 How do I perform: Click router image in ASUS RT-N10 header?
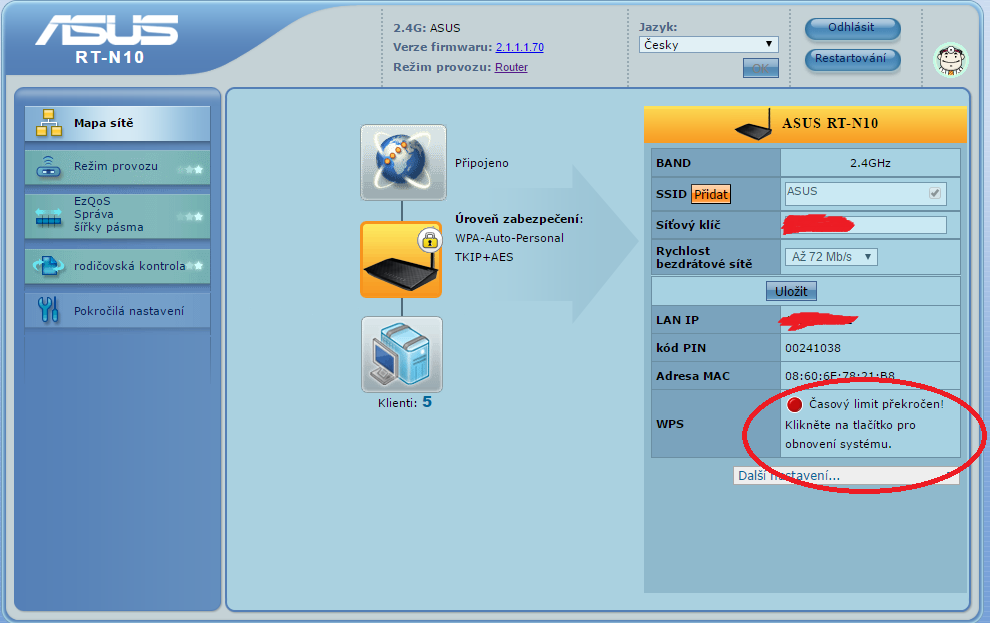(754, 125)
